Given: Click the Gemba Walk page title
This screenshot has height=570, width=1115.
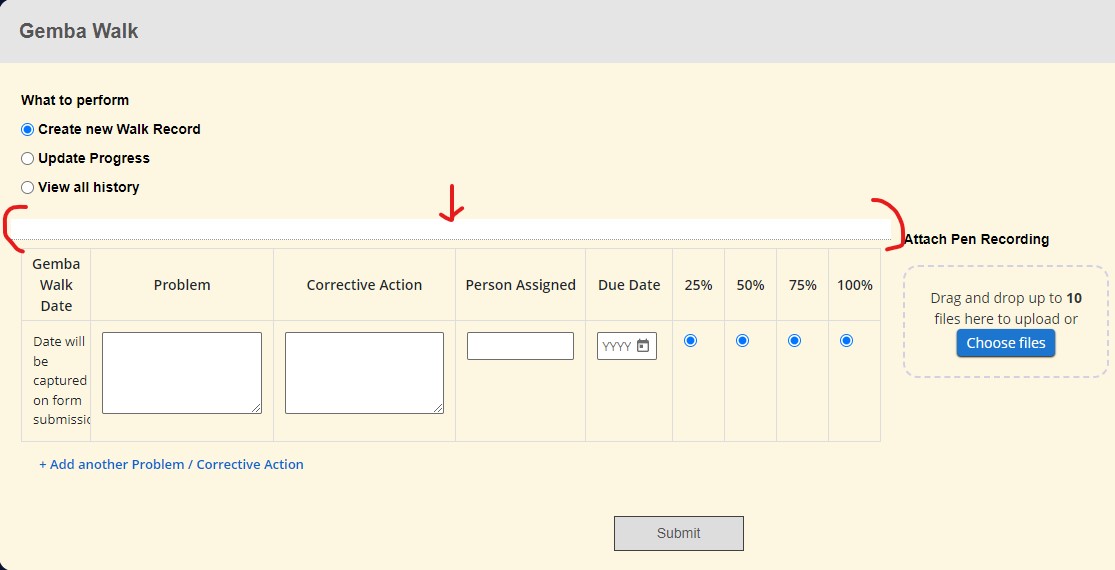Looking at the screenshot, I should (x=79, y=31).
